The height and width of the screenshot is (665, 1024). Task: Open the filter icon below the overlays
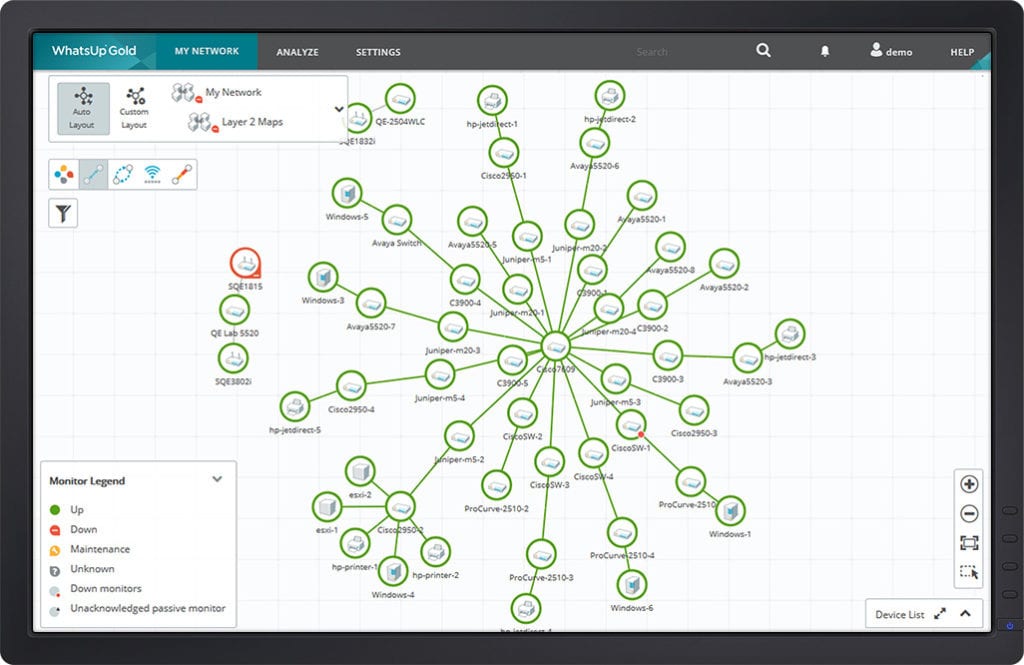point(63,212)
